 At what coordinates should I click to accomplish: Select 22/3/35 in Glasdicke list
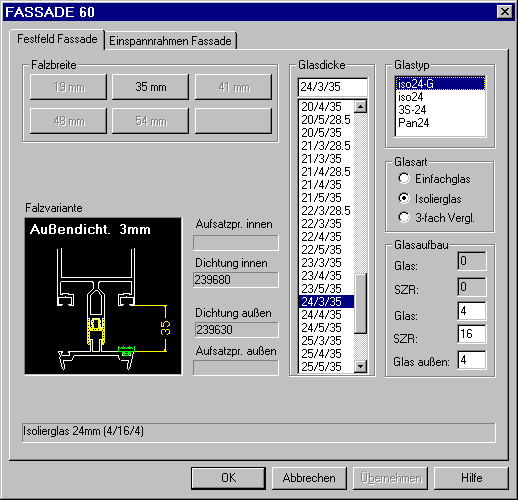pyautogui.click(x=326, y=224)
